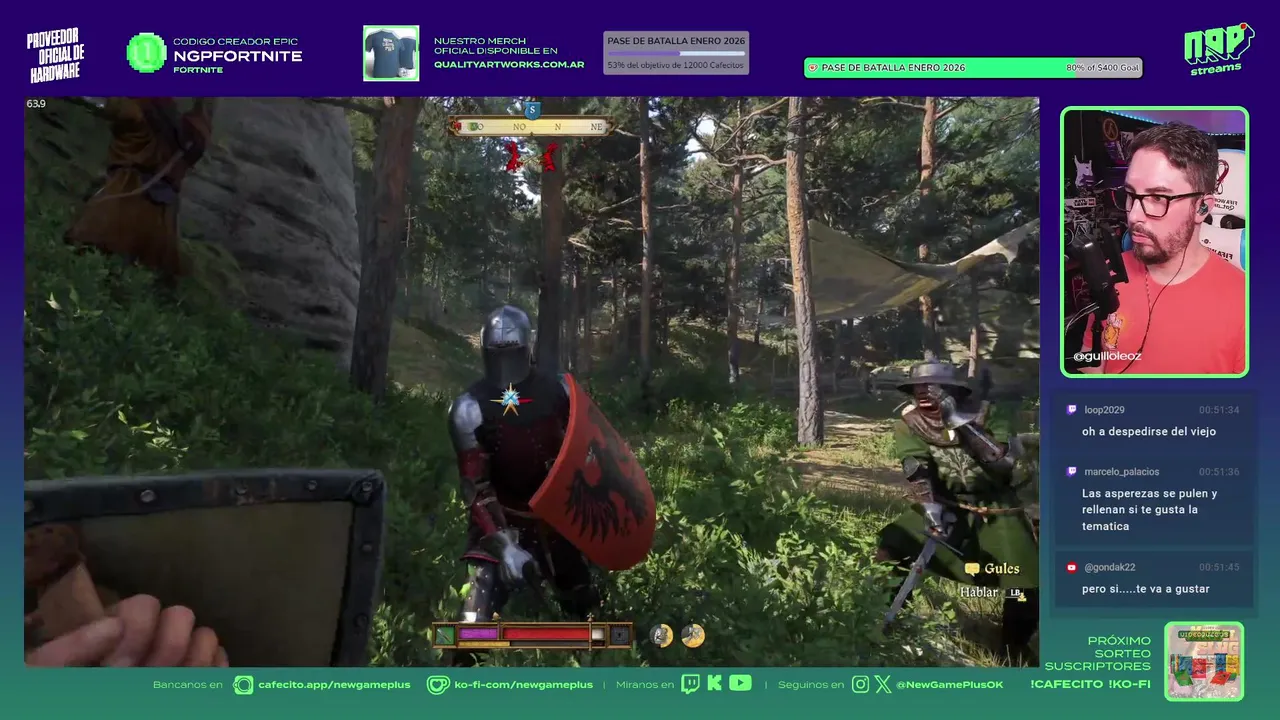Image resolution: width=1280 pixels, height=720 pixels.
Task: Click the Proveedor Oficial de Hardware logo
Action: point(55,56)
